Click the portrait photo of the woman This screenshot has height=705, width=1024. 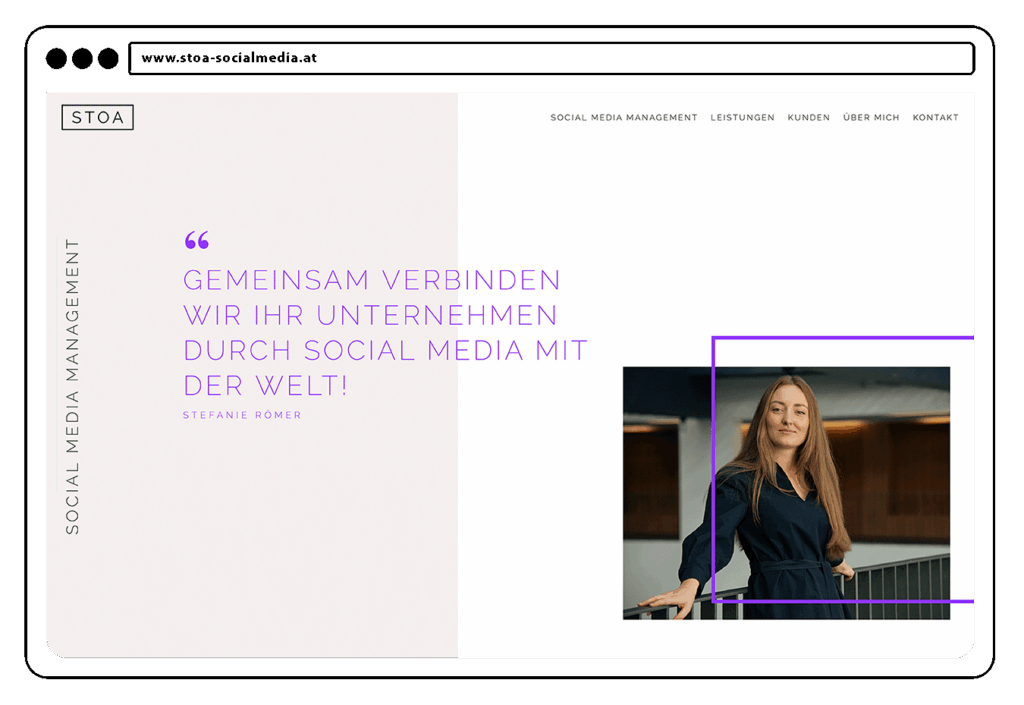pyautogui.click(x=786, y=493)
